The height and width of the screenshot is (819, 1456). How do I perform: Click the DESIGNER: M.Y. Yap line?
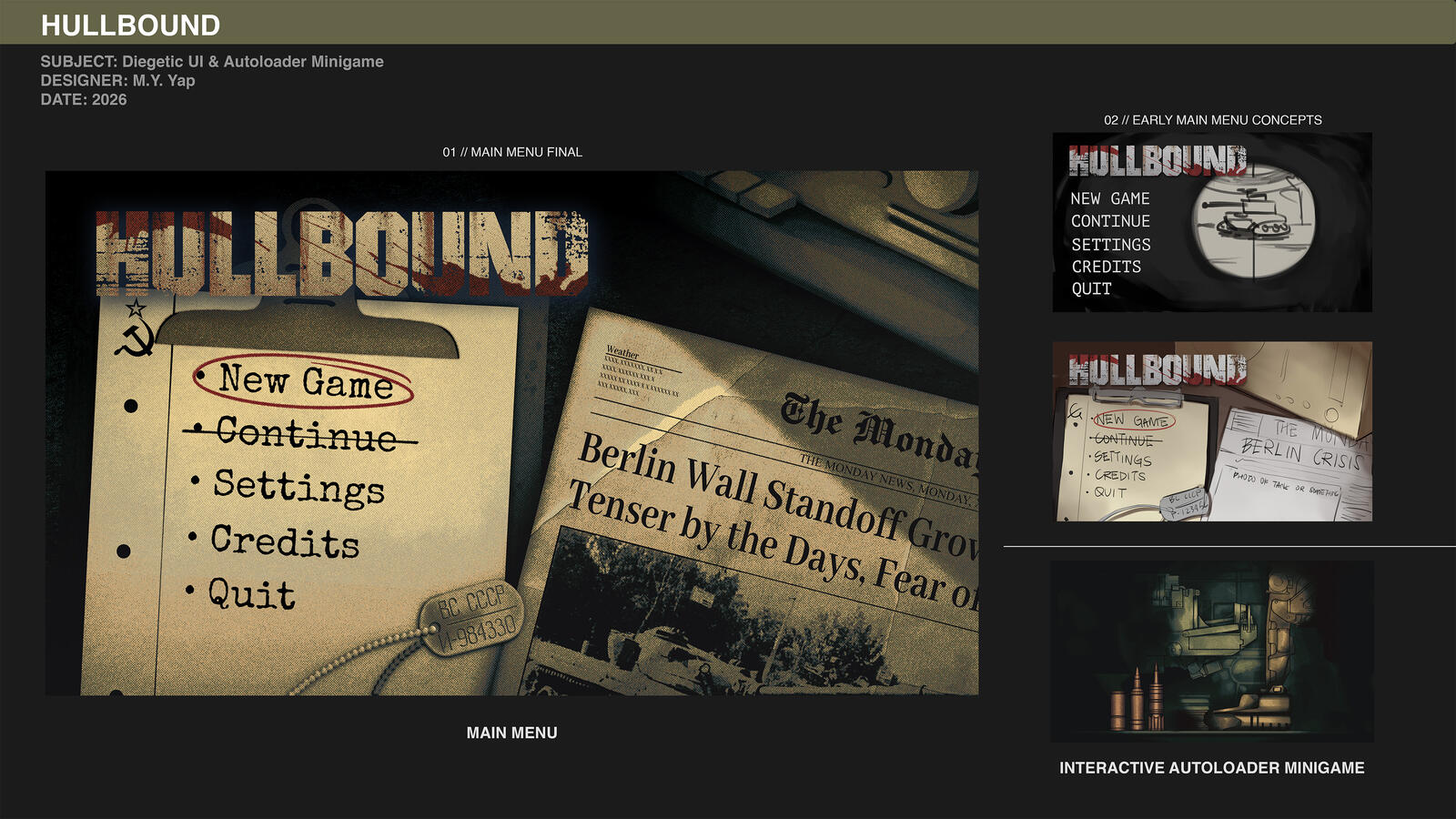[117, 81]
